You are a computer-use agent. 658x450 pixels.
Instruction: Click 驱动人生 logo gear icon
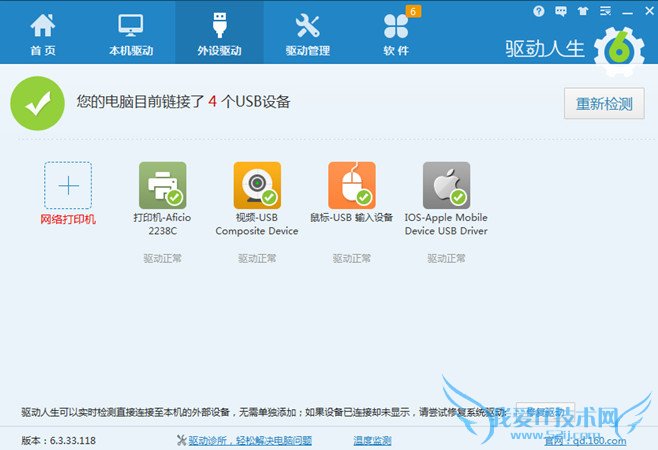tap(619, 50)
